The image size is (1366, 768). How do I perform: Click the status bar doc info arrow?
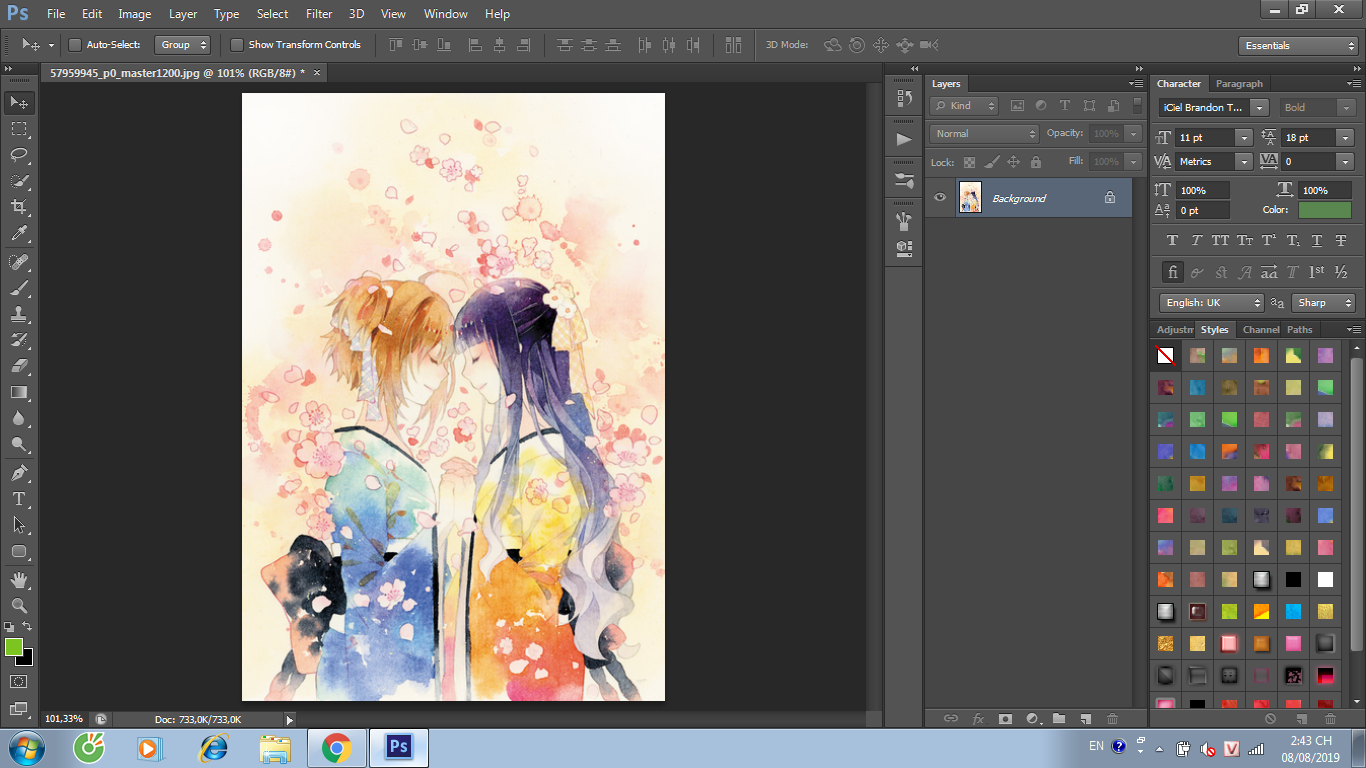pos(290,719)
